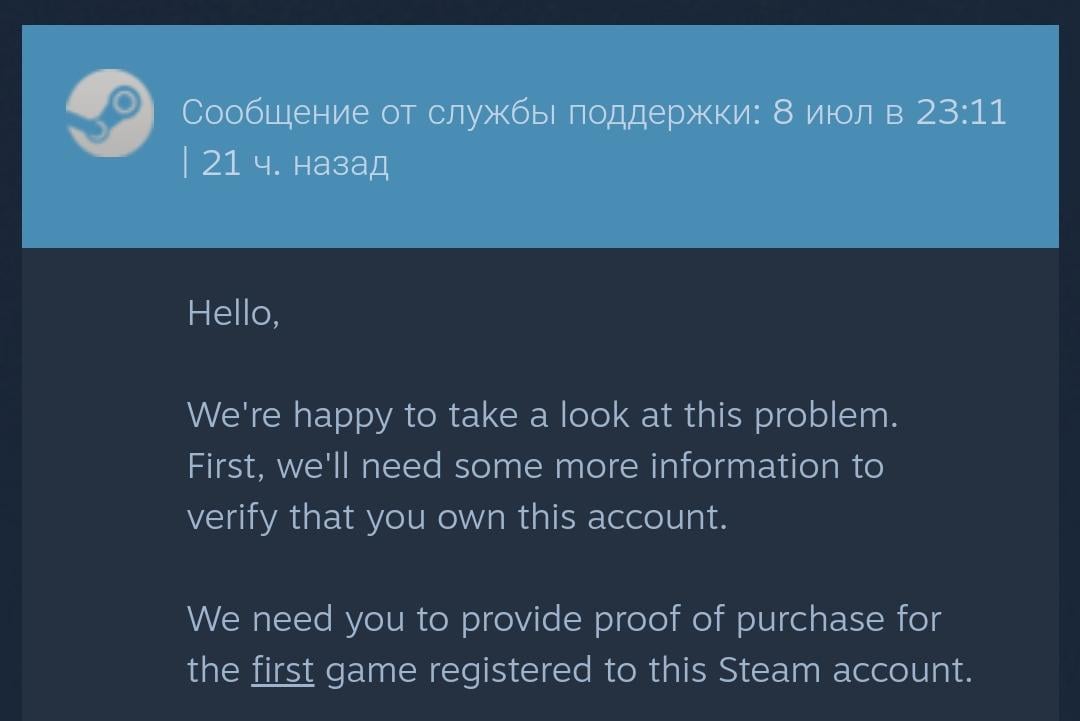
Task: Click the word "happy" in the message
Action: [343, 417]
